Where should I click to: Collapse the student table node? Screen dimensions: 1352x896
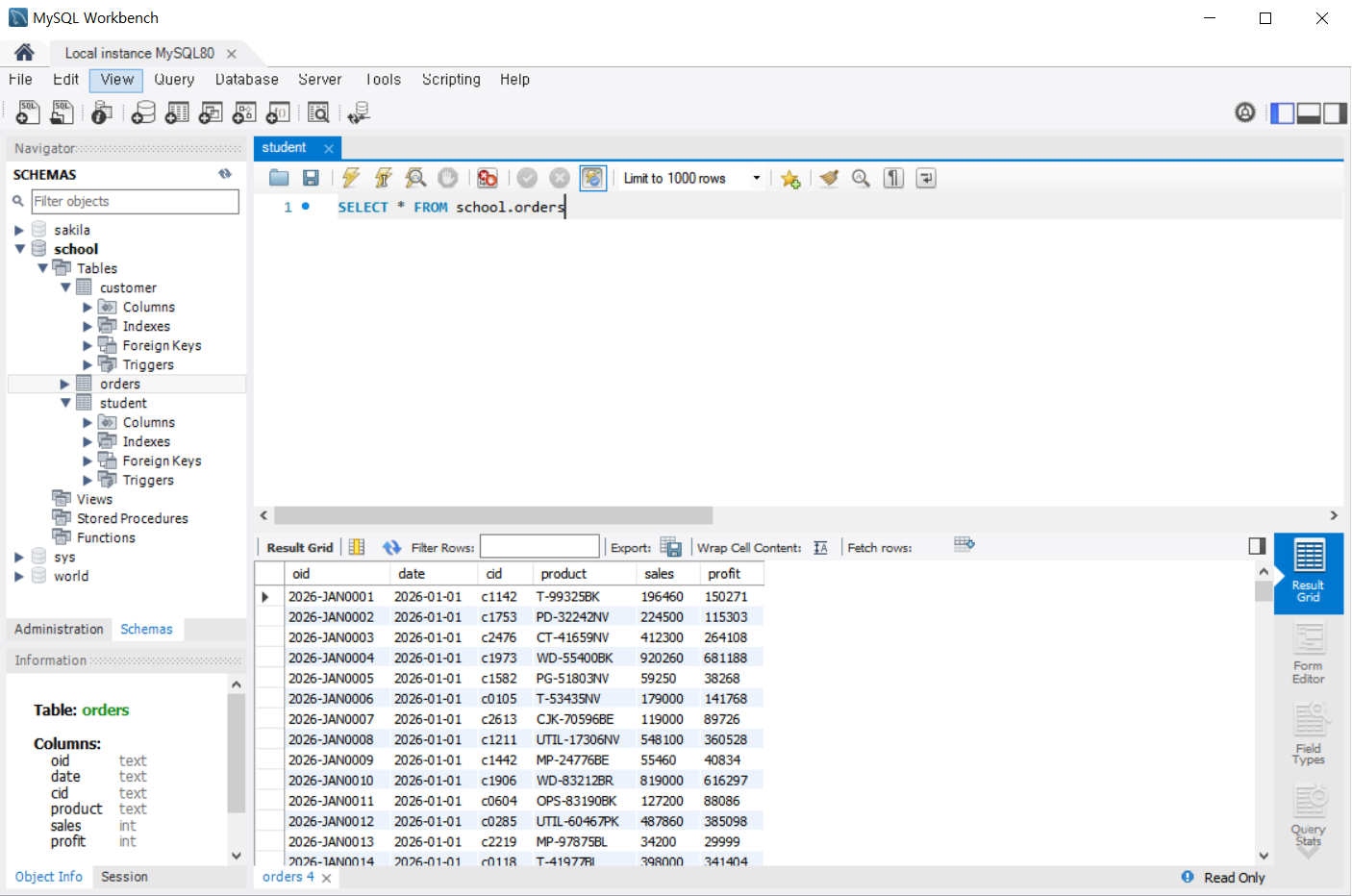click(65, 403)
